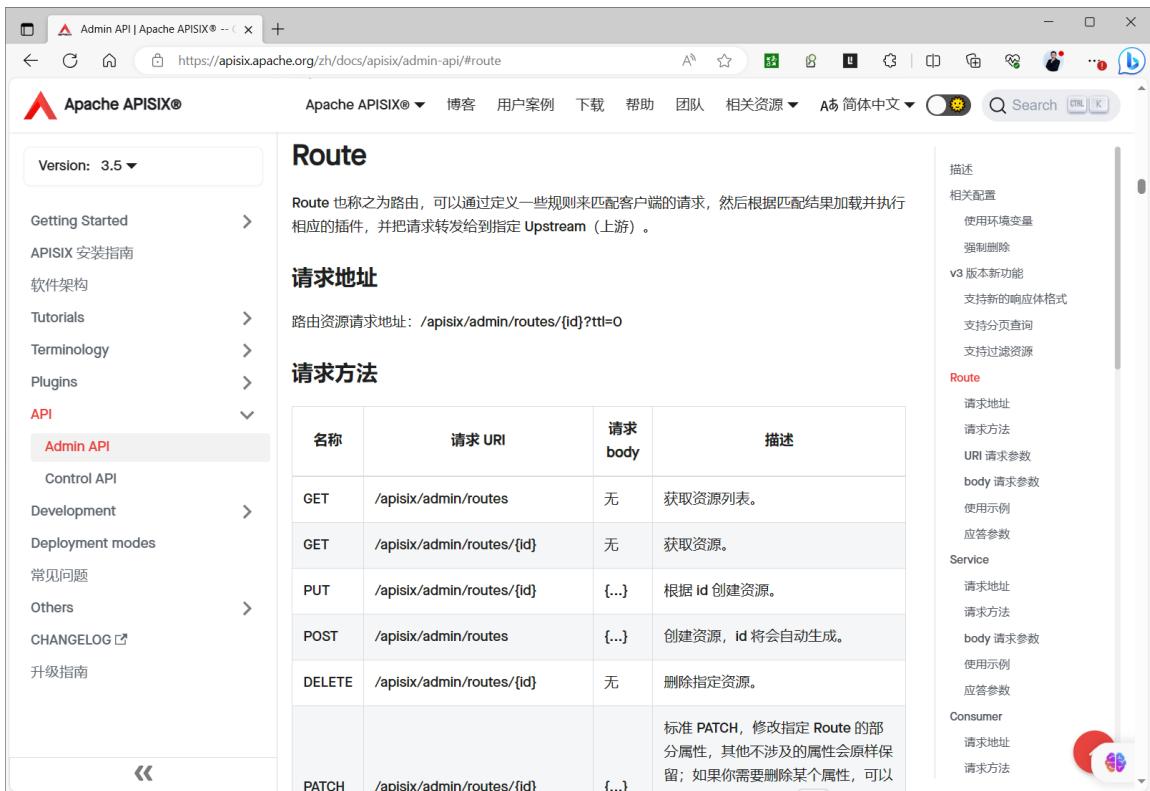Expand Getting Started chevron in sidebar

pos(247,221)
